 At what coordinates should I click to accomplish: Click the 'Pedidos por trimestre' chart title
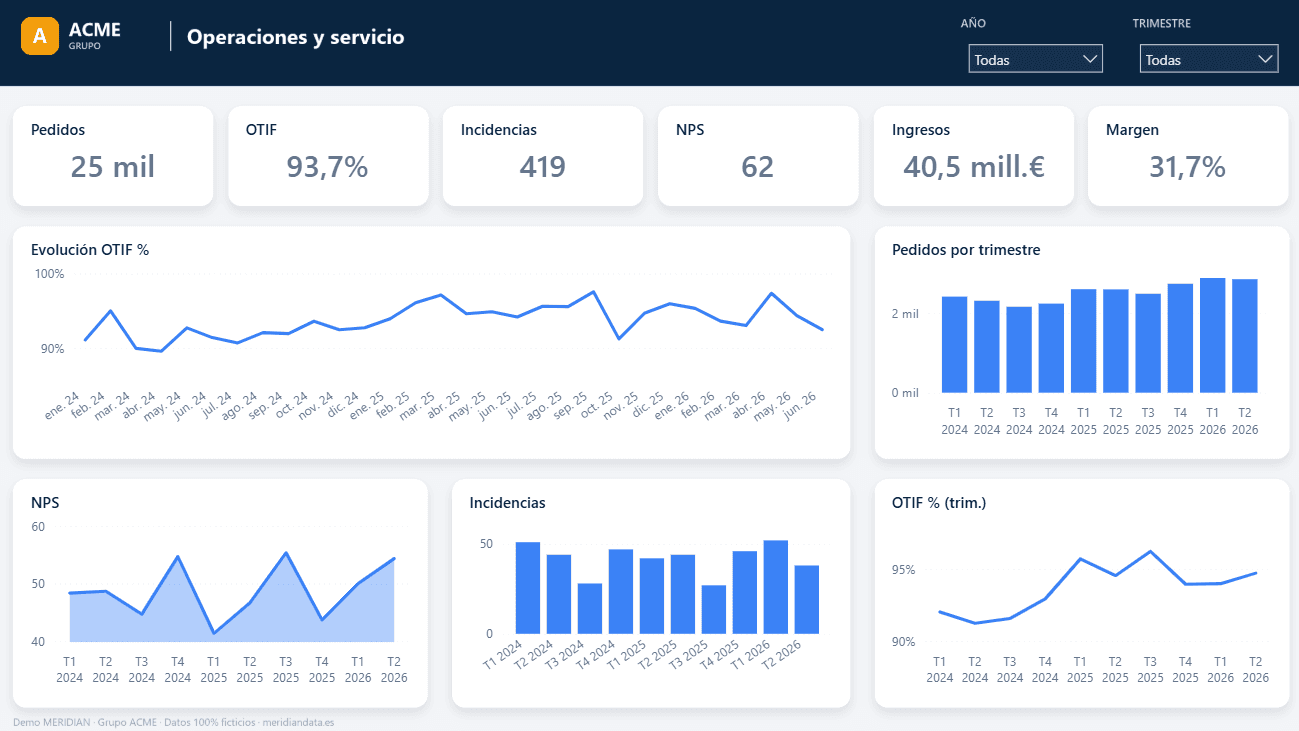point(966,250)
